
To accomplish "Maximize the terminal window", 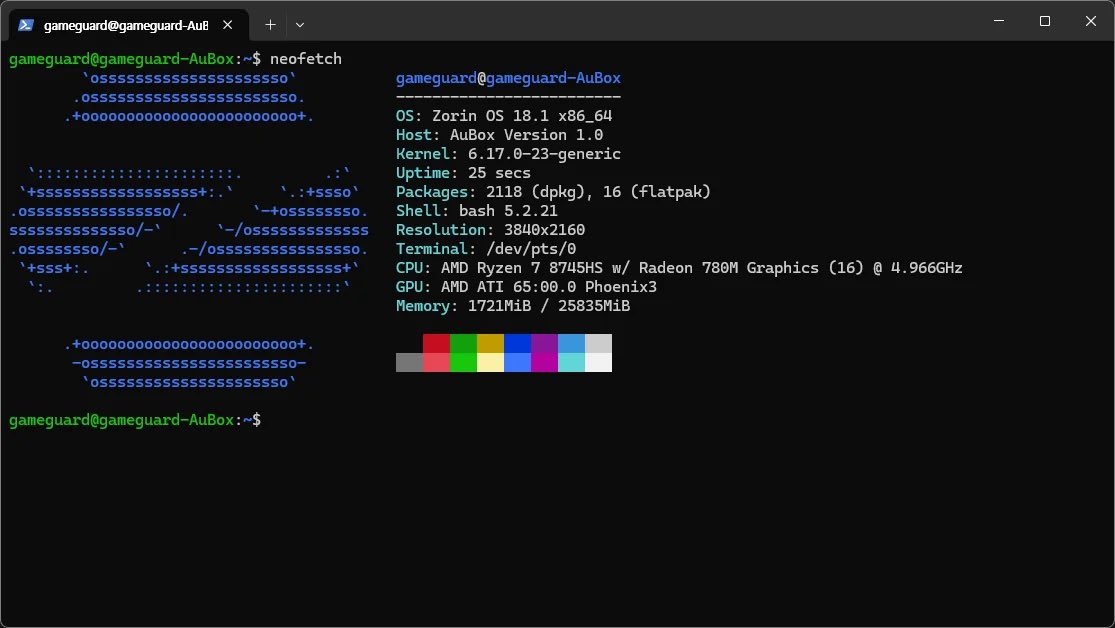I will pyautogui.click(x=1045, y=21).
